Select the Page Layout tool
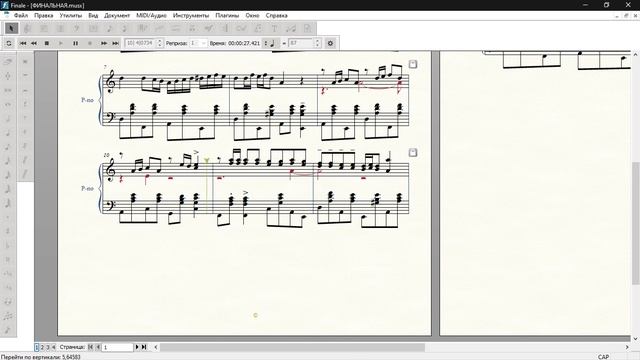The width and height of the screenshot is (640, 360). [307, 28]
